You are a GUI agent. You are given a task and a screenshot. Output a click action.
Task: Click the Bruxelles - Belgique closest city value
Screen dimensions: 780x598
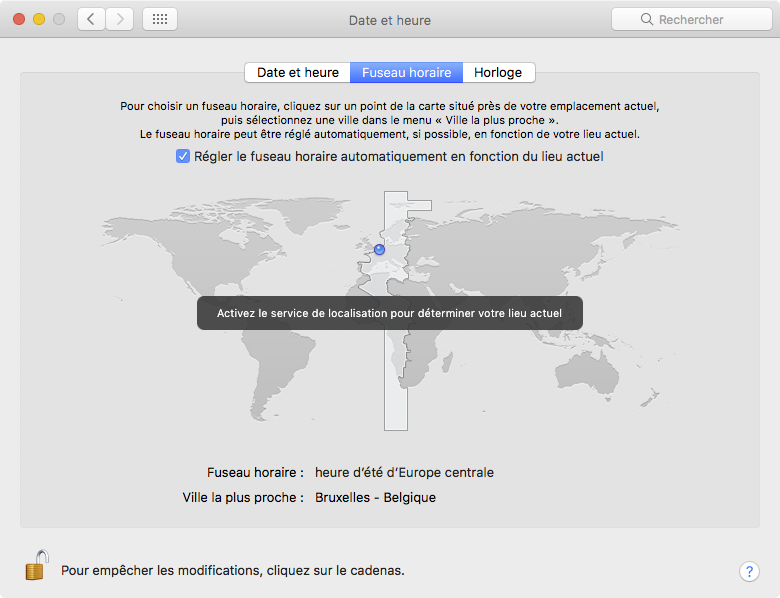[376, 498]
